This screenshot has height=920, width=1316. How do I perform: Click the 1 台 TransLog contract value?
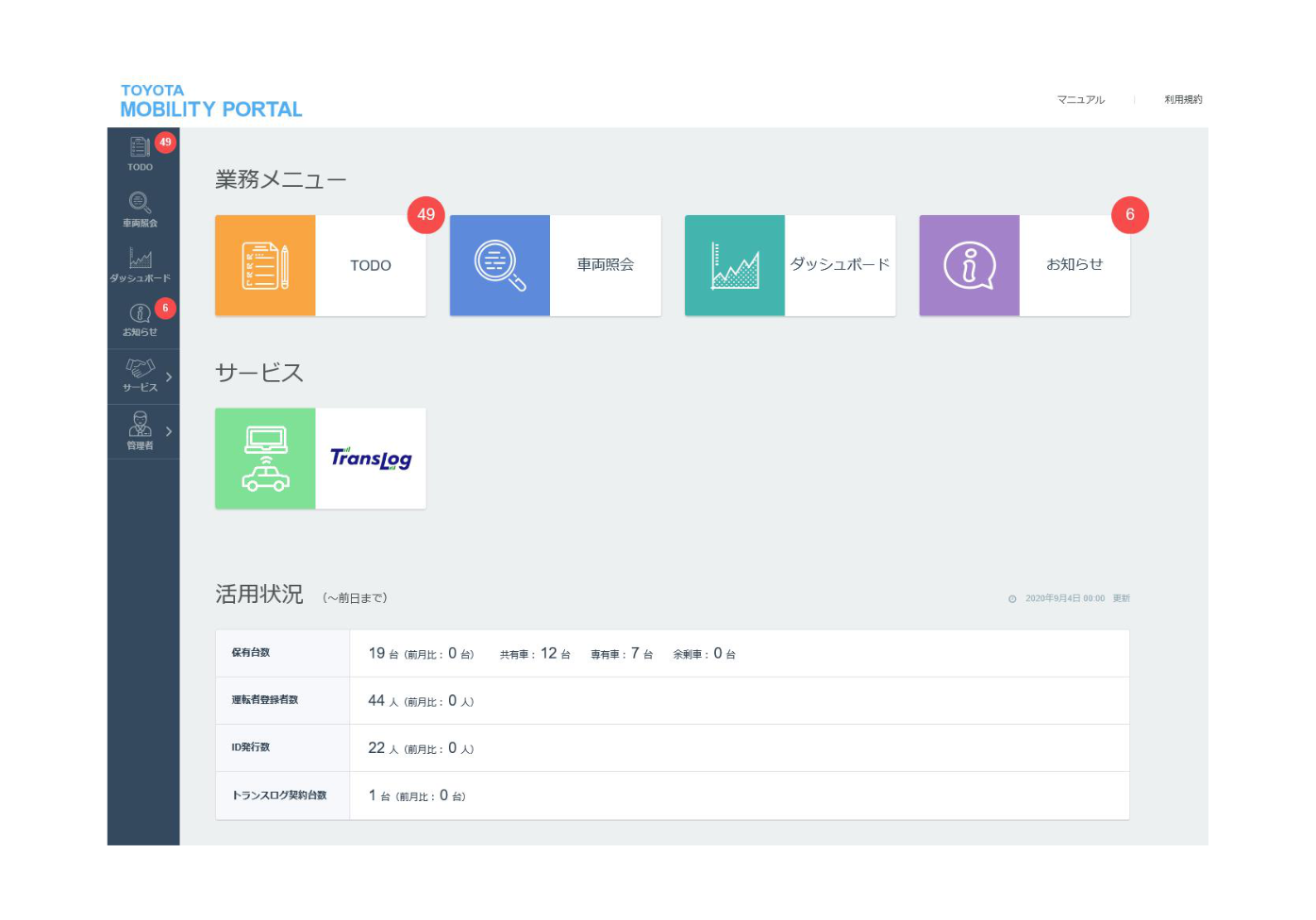(379, 795)
